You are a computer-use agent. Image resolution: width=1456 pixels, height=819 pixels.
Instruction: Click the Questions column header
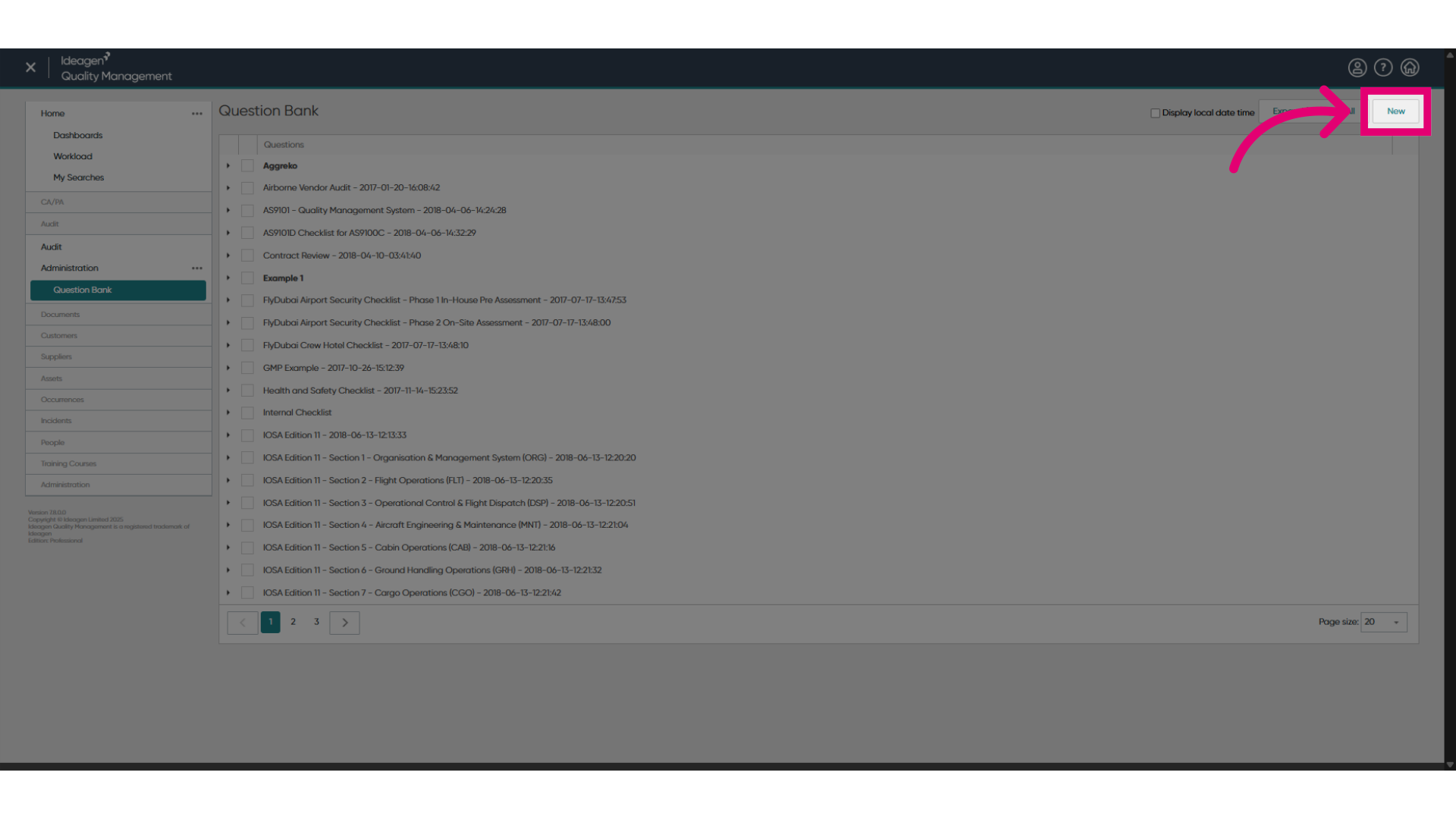coord(284,145)
